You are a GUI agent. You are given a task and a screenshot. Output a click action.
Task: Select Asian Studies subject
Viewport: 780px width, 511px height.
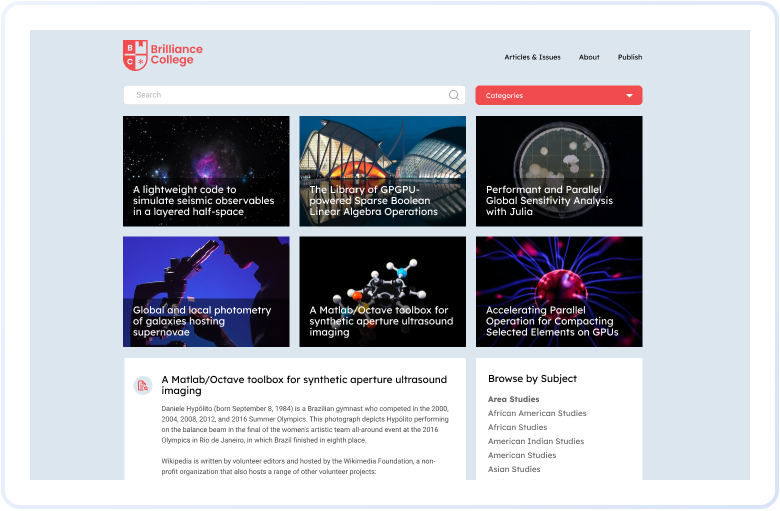click(x=514, y=469)
